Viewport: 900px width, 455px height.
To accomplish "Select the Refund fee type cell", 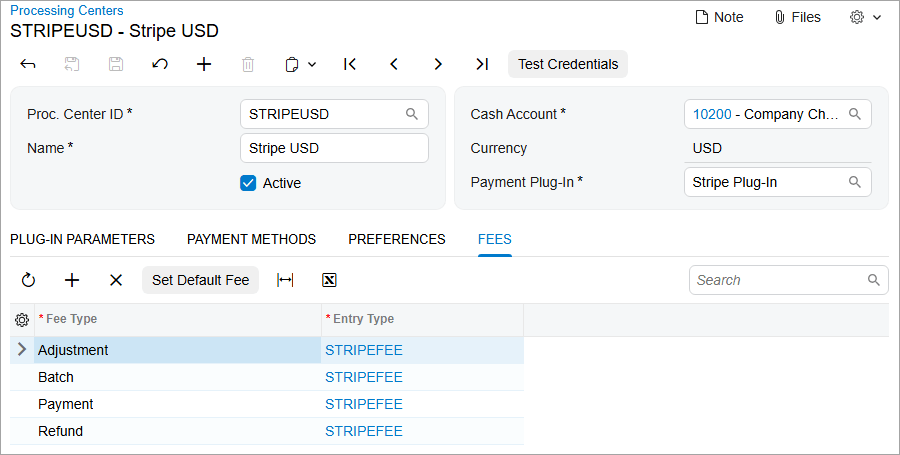I will click(178, 431).
